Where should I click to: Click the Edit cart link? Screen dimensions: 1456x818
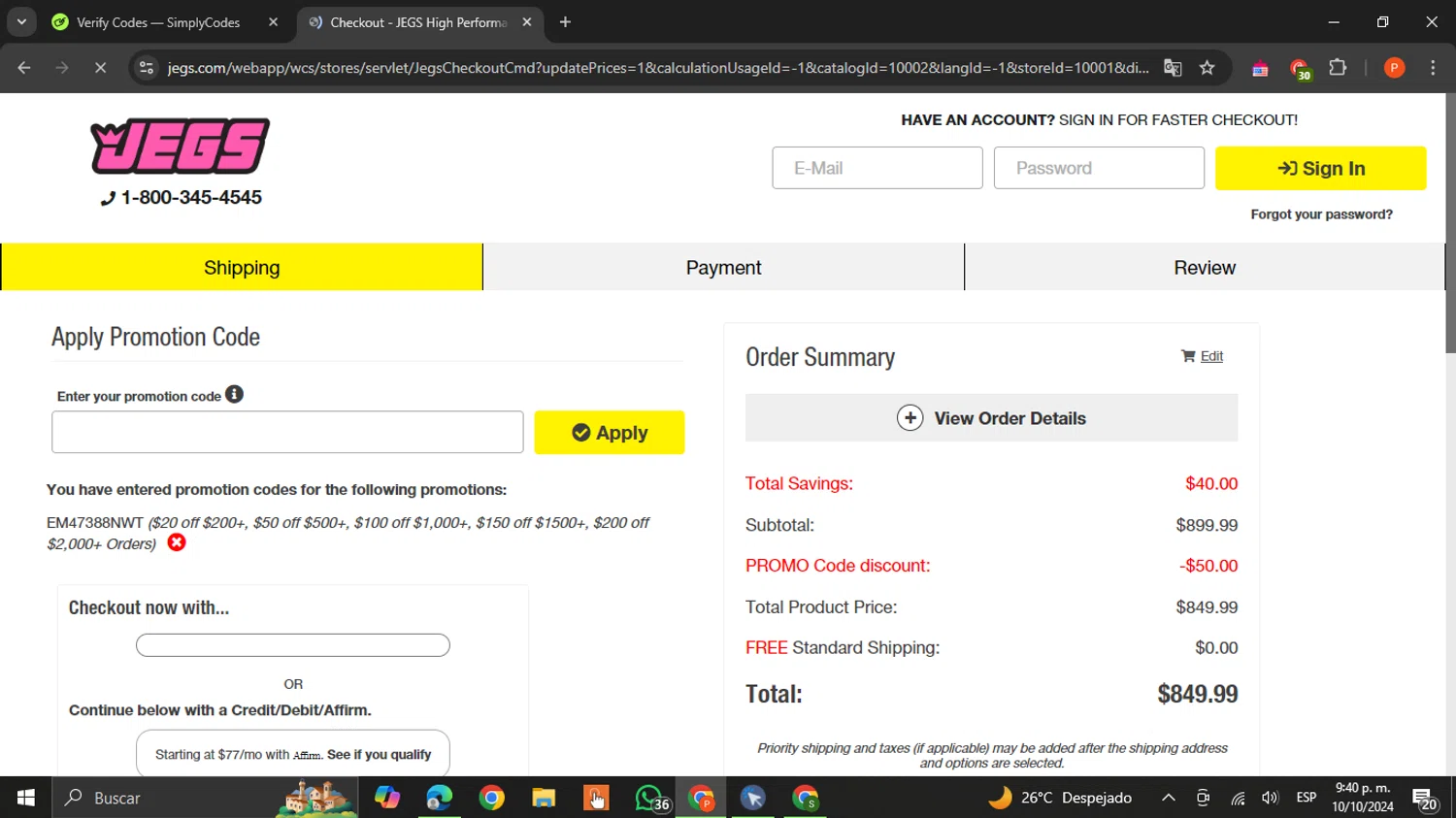pos(1211,356)
